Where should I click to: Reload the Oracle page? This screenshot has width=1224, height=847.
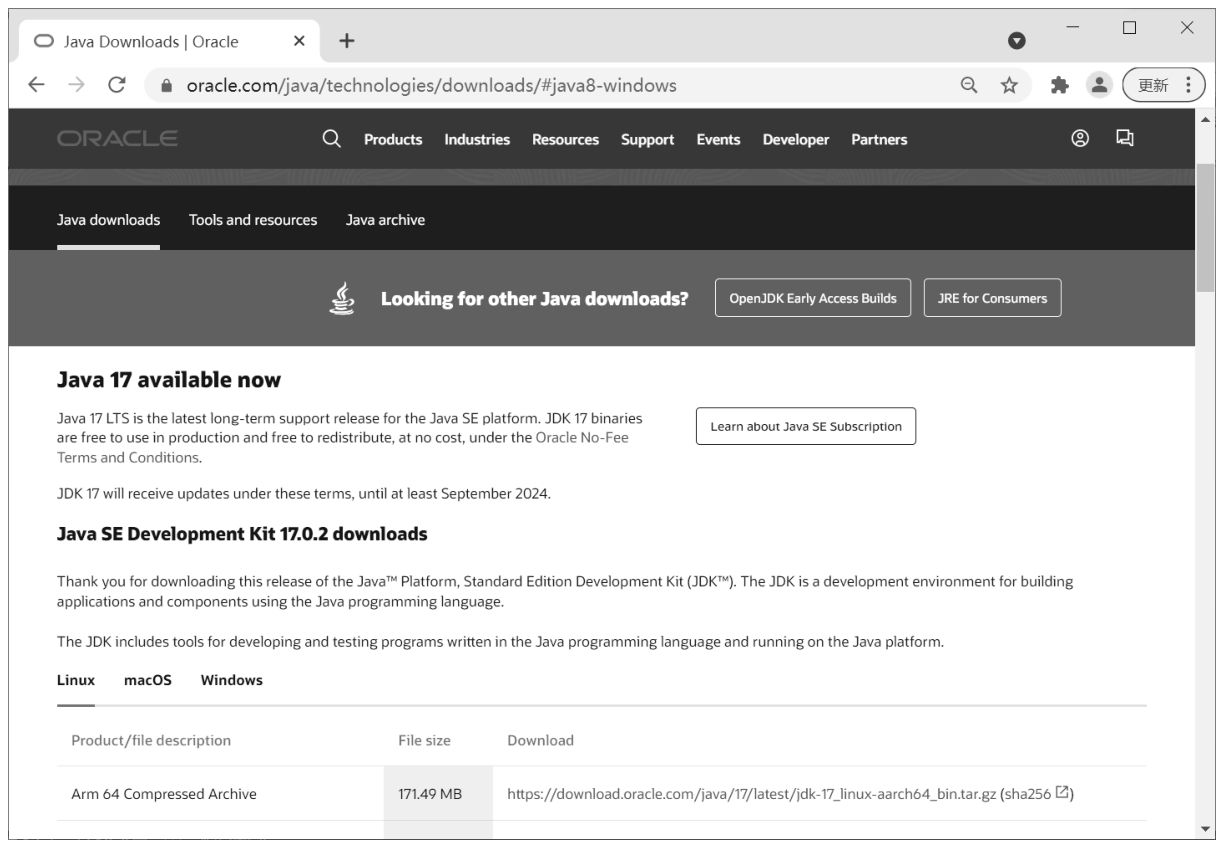click(116, 85)
